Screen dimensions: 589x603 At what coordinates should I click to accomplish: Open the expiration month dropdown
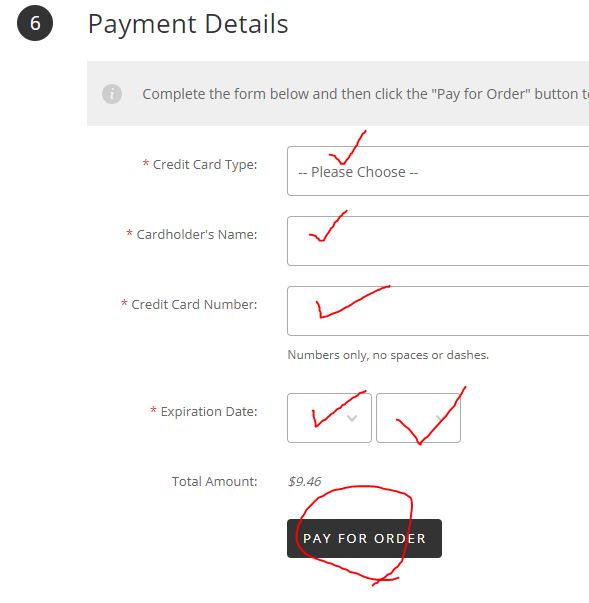pyautogui.click(x=329, y=418)
